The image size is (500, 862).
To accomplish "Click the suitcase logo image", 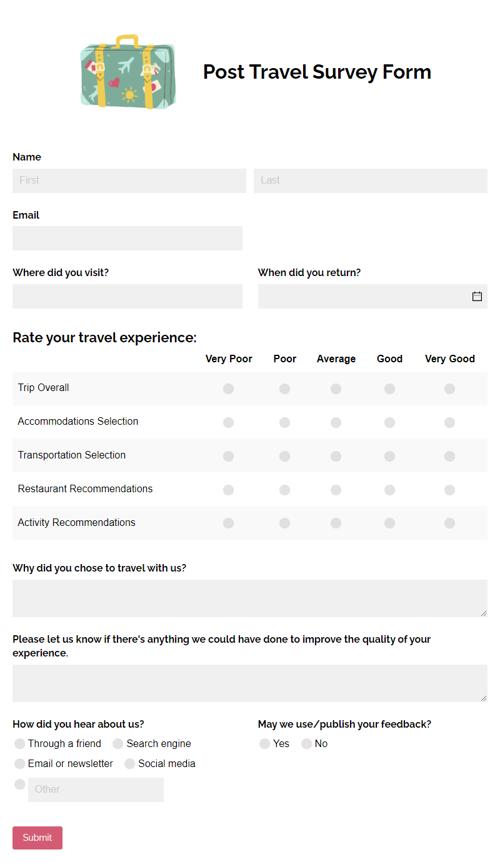I will coord(128,72).
